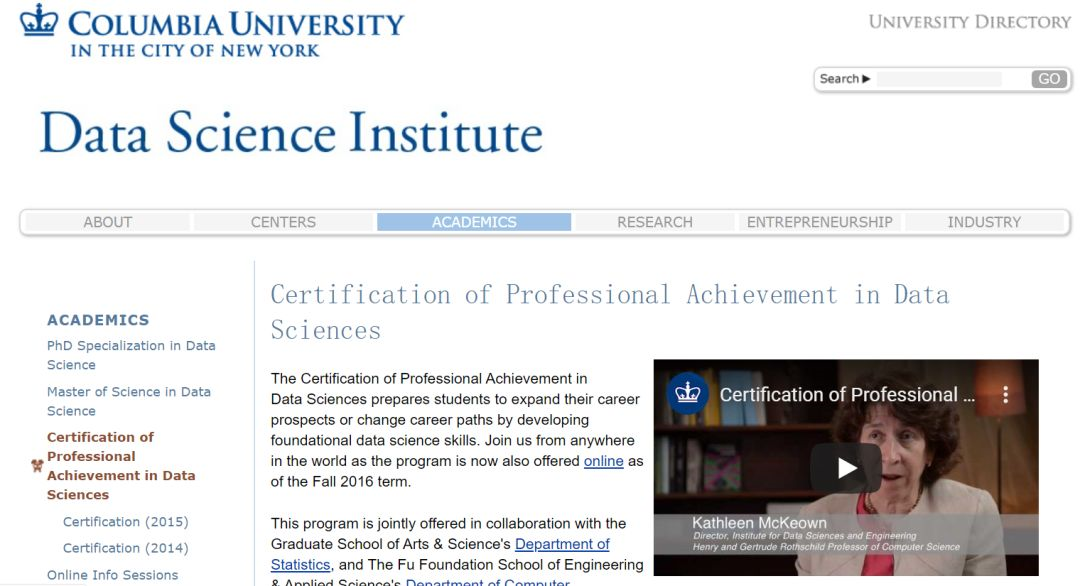Screen dimensions: 1080x586
Task: Open Master of Science in Data Science
Action: coord(128,401)
